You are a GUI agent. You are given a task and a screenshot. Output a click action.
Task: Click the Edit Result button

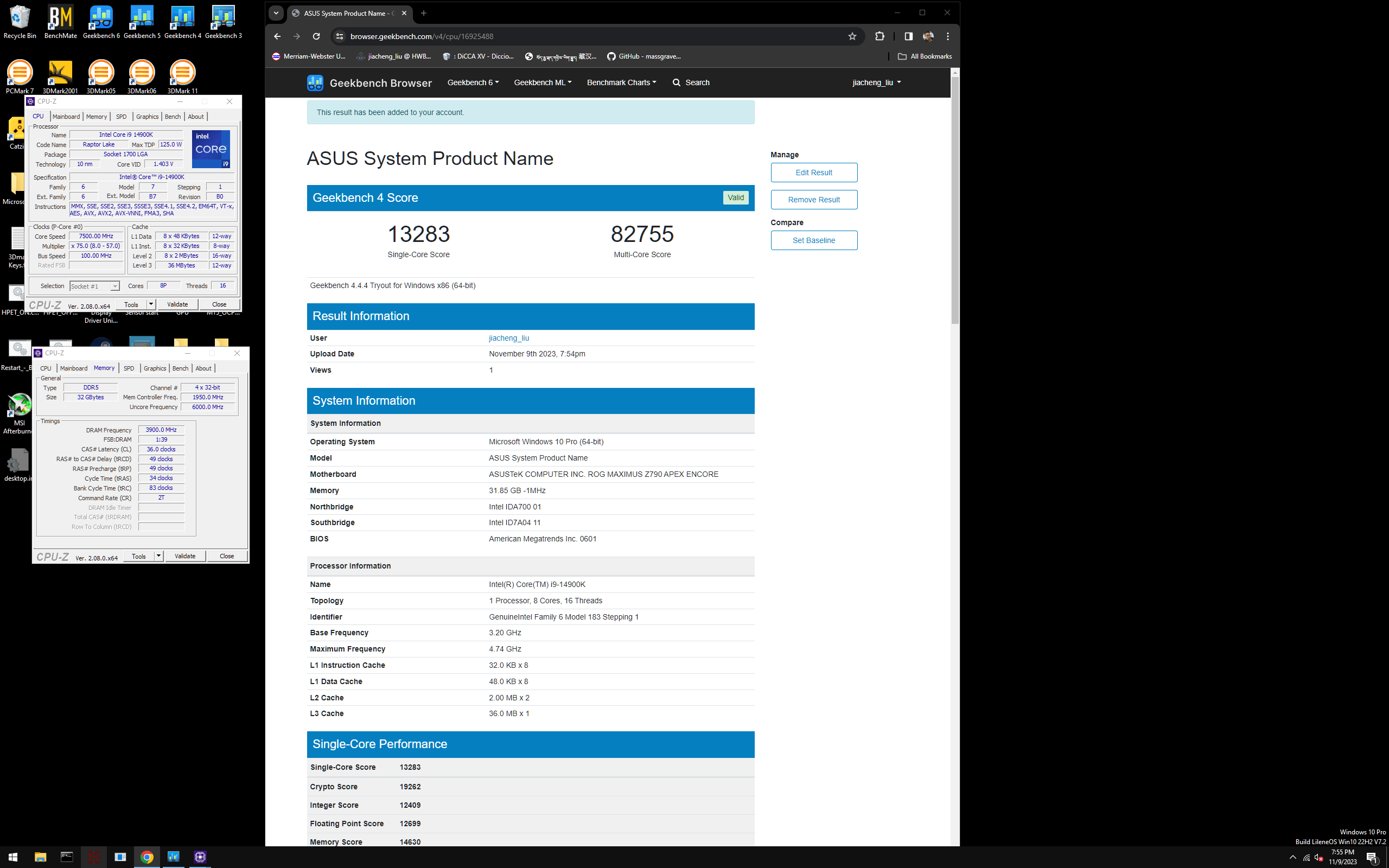[x=813, y=172]
